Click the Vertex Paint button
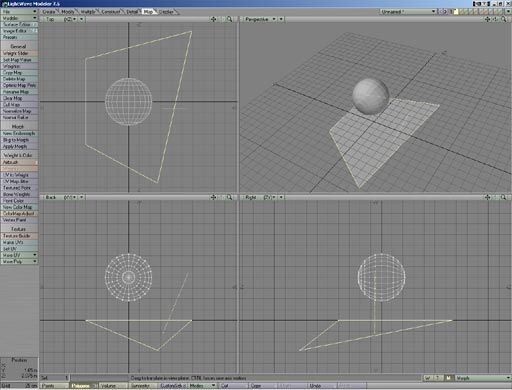The image size is (512, 390). (x=19, y=220)
